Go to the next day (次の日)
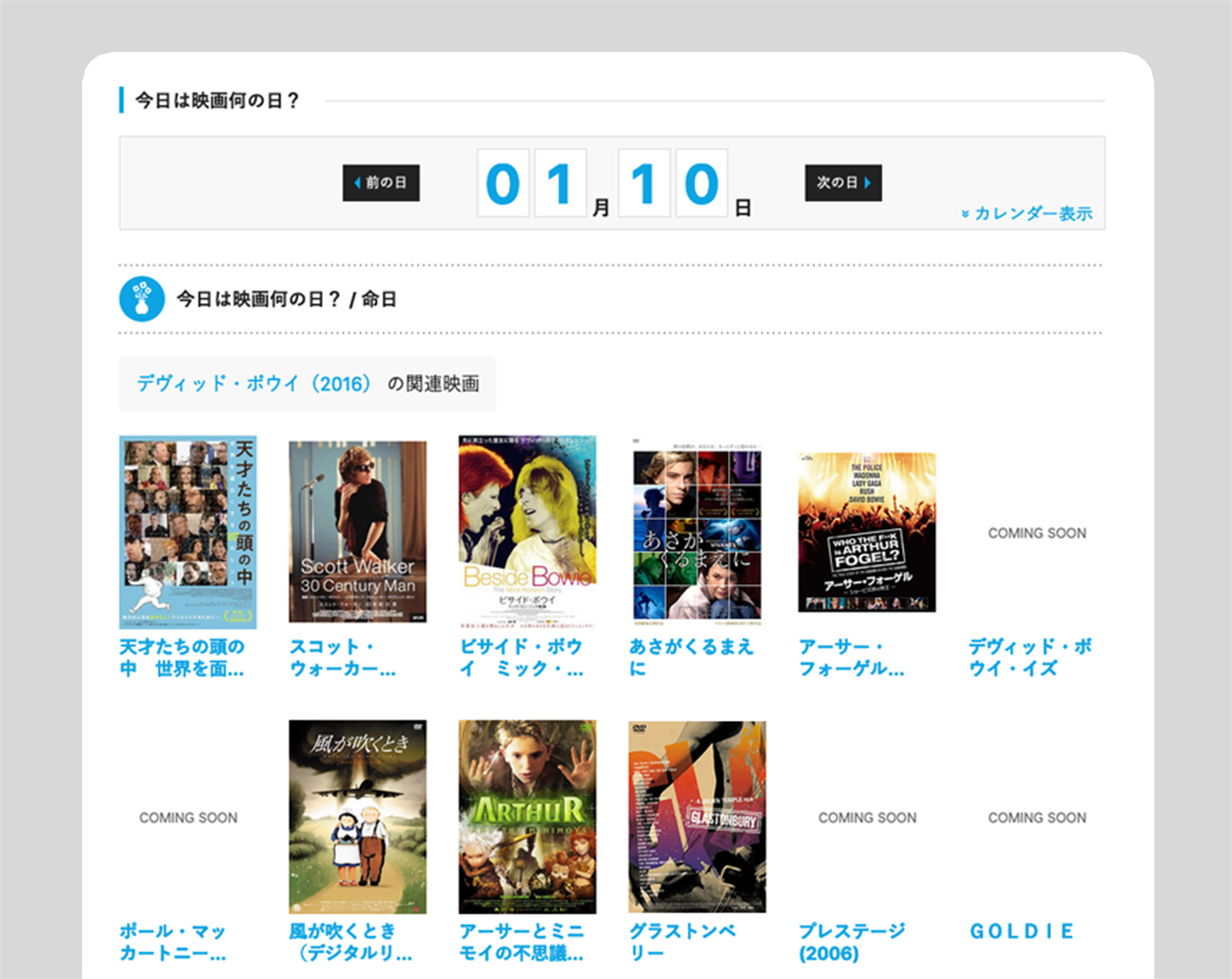1232x979 pixels. click(x=843, y=183)
